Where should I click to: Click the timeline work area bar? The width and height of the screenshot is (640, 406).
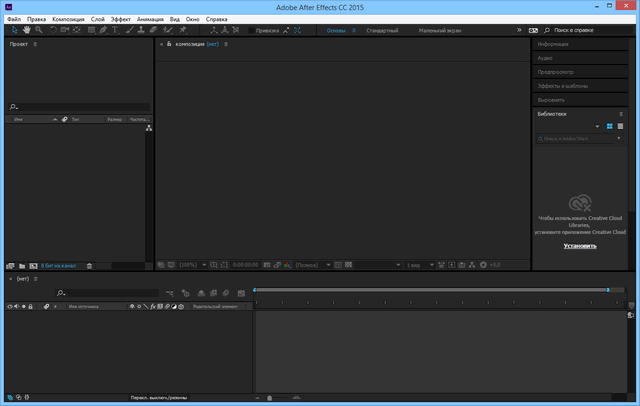[x=430, y=290]
